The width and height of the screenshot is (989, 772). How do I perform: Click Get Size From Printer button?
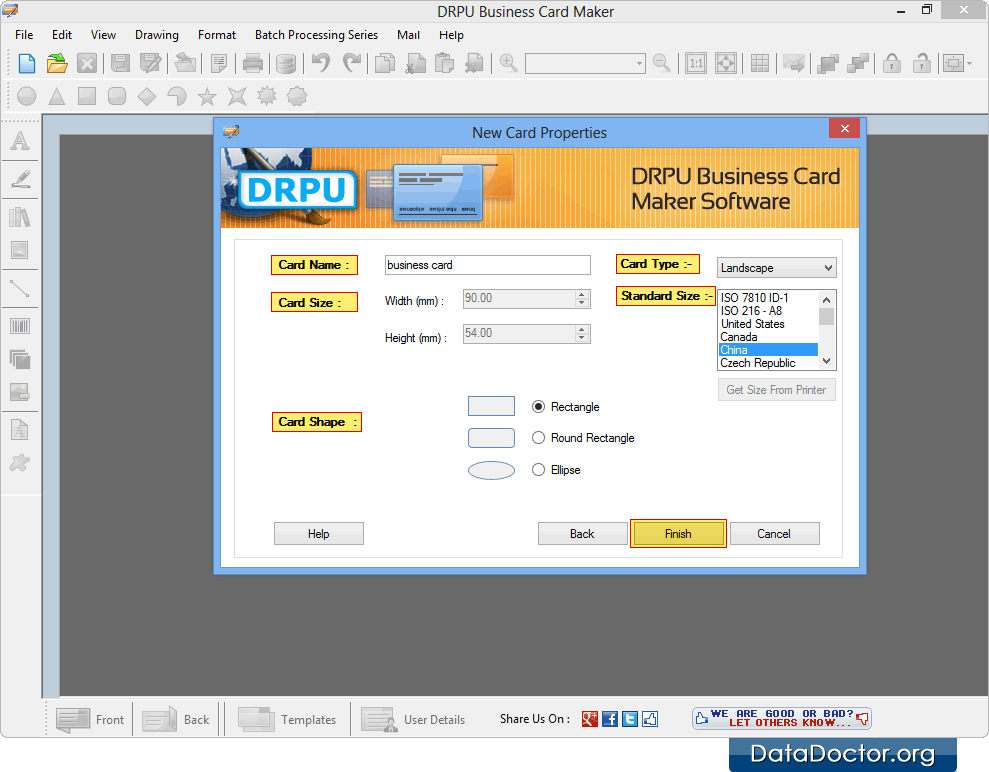click(776, 390)
